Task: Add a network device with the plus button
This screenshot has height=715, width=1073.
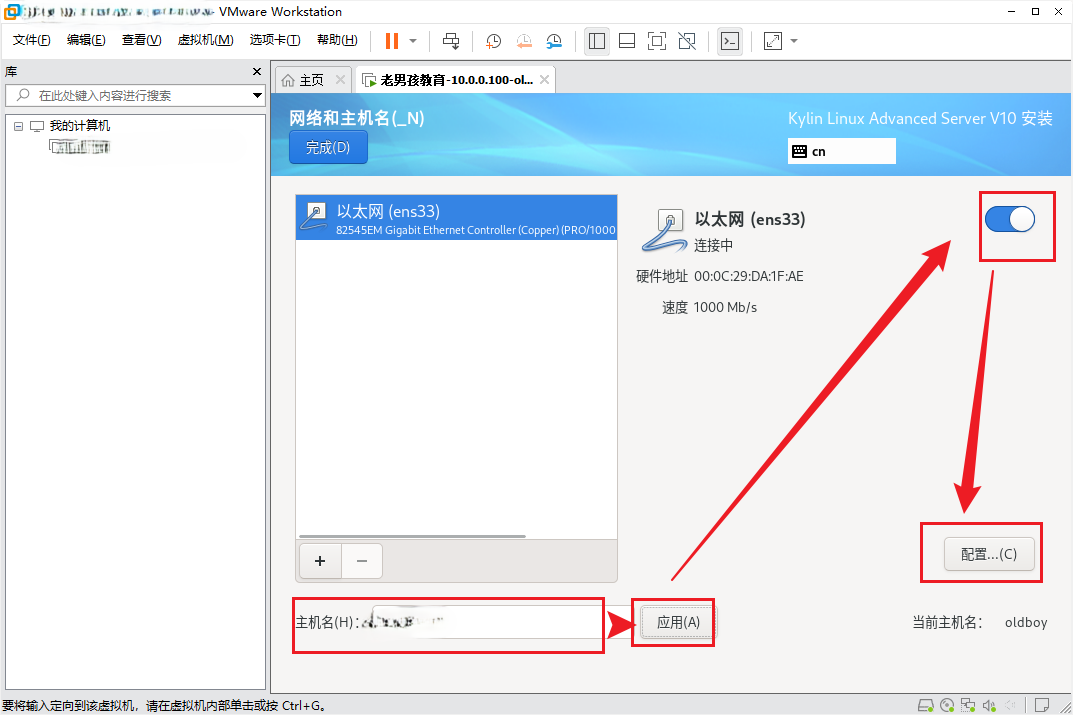Action: [x=320, y=561]
